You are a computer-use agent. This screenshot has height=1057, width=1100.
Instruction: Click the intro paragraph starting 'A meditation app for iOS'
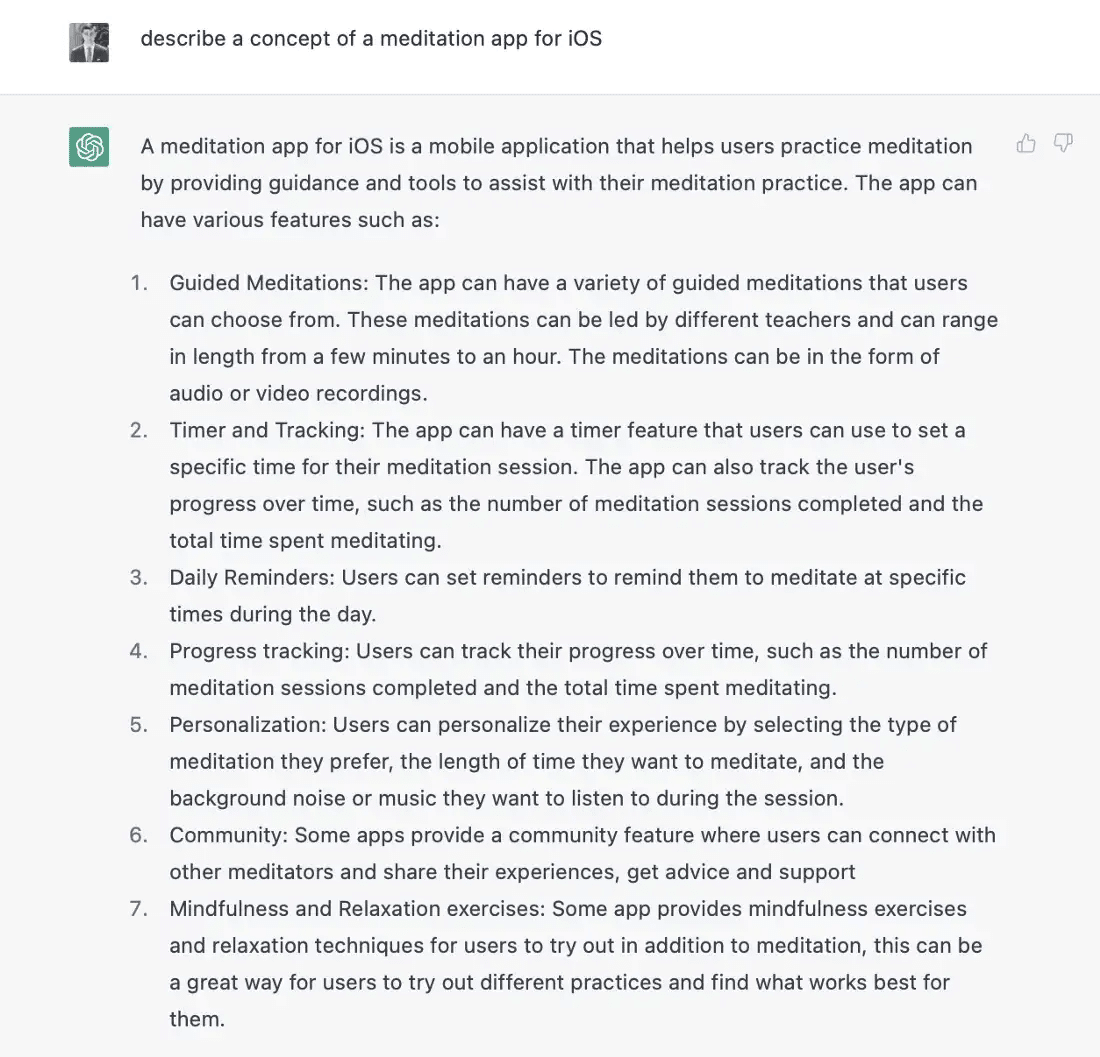559,183
